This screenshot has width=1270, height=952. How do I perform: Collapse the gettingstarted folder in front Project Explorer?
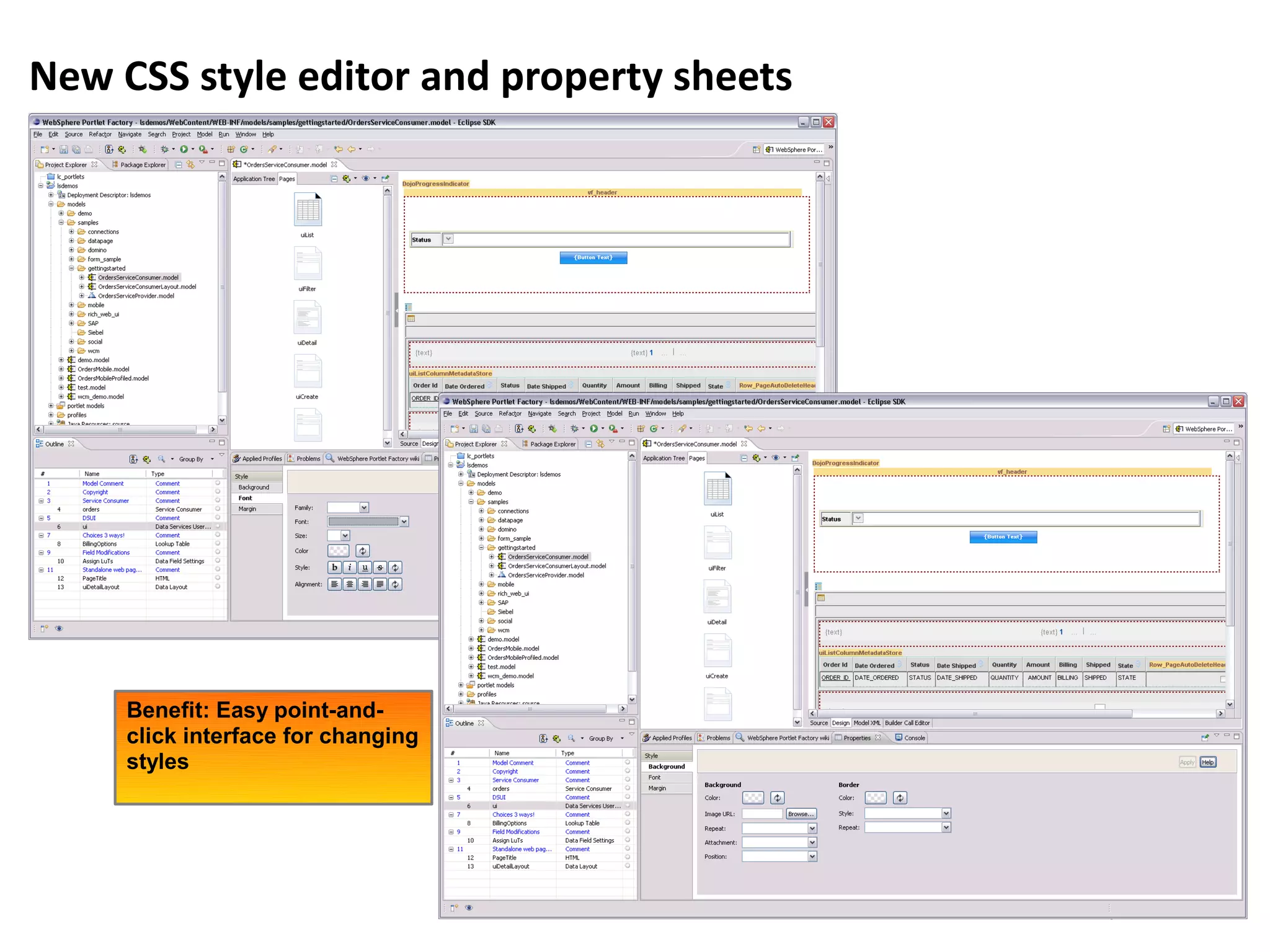pyautogui.click(x=481, y=548)
